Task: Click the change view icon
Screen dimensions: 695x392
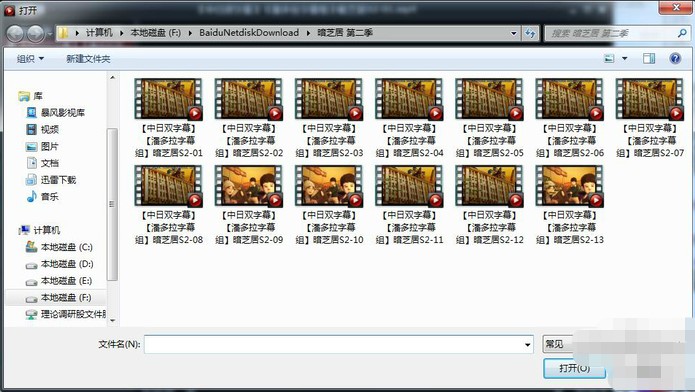Action: [x=609, y=59]
